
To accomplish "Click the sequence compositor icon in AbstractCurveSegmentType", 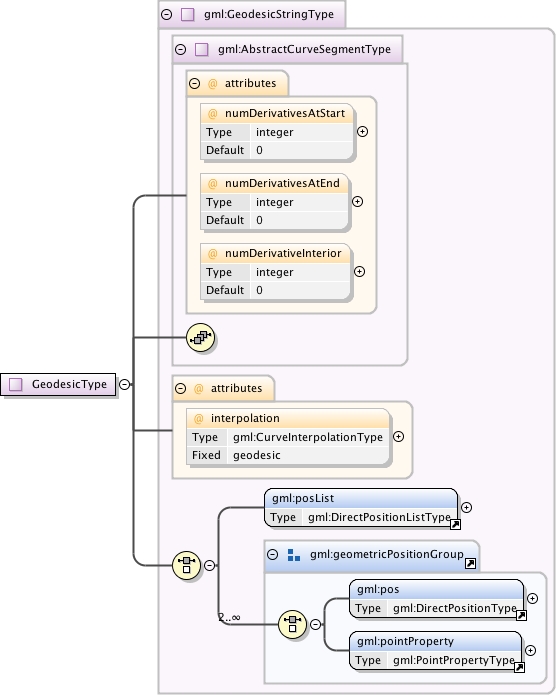I will pos(200,338).
